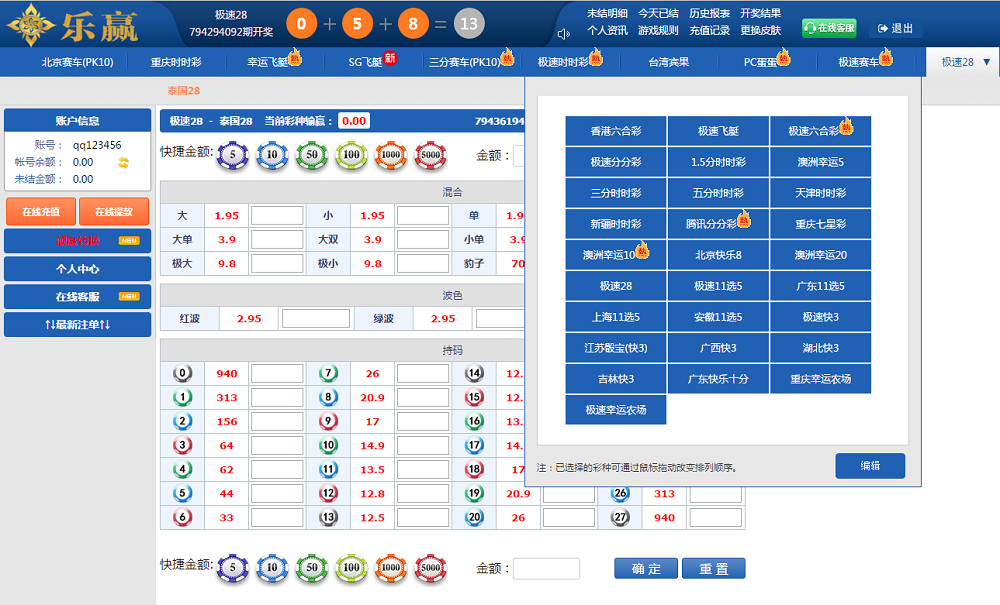The width and height of the screenshot is (1000, 605).
Task: Click the 重置 reset button
Action: click(x=713, y=568)
